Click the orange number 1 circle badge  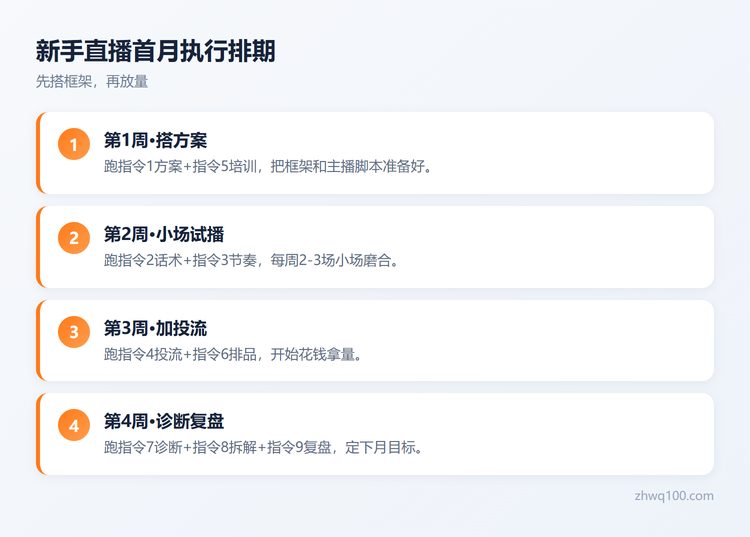click(74, 144)
